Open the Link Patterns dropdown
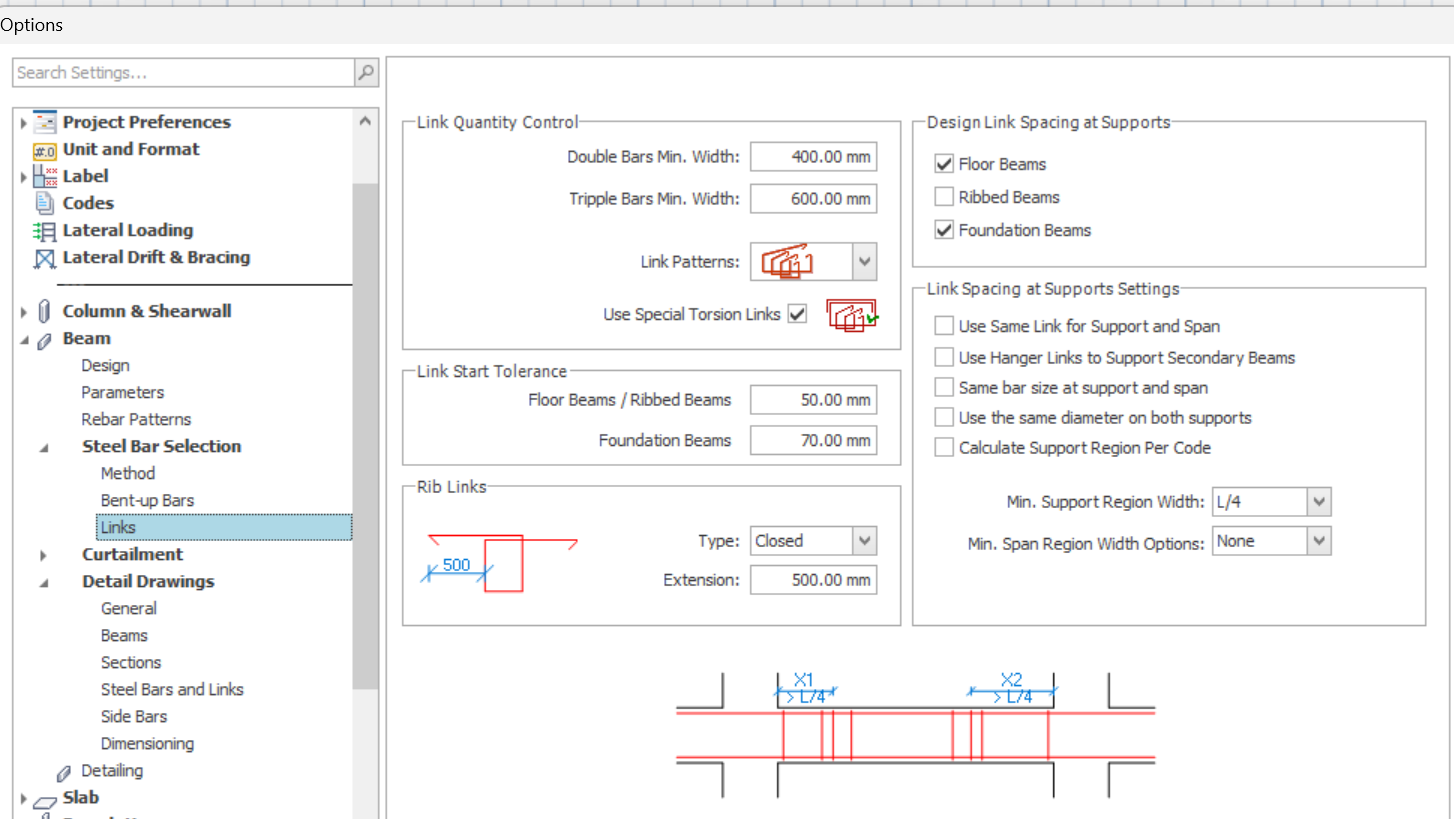 [x=864, y=262]
